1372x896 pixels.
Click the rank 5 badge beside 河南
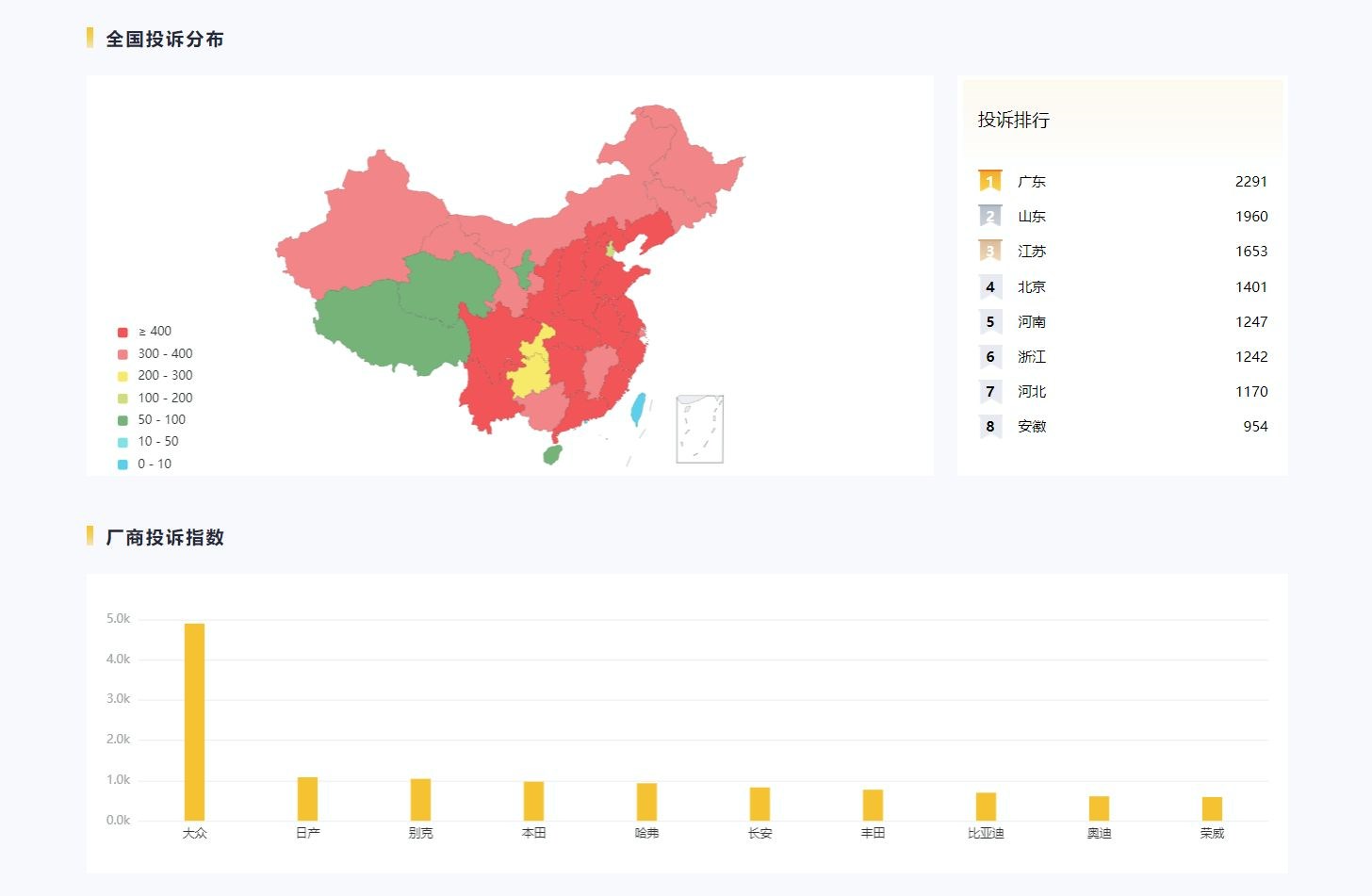pyautogui.click(x=989, y=321)
